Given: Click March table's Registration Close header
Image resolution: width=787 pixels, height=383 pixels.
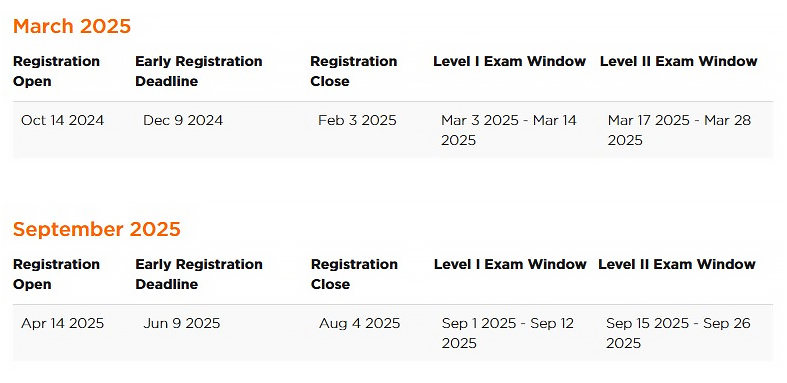Looking at the screenshot, I should coord(354,71).
